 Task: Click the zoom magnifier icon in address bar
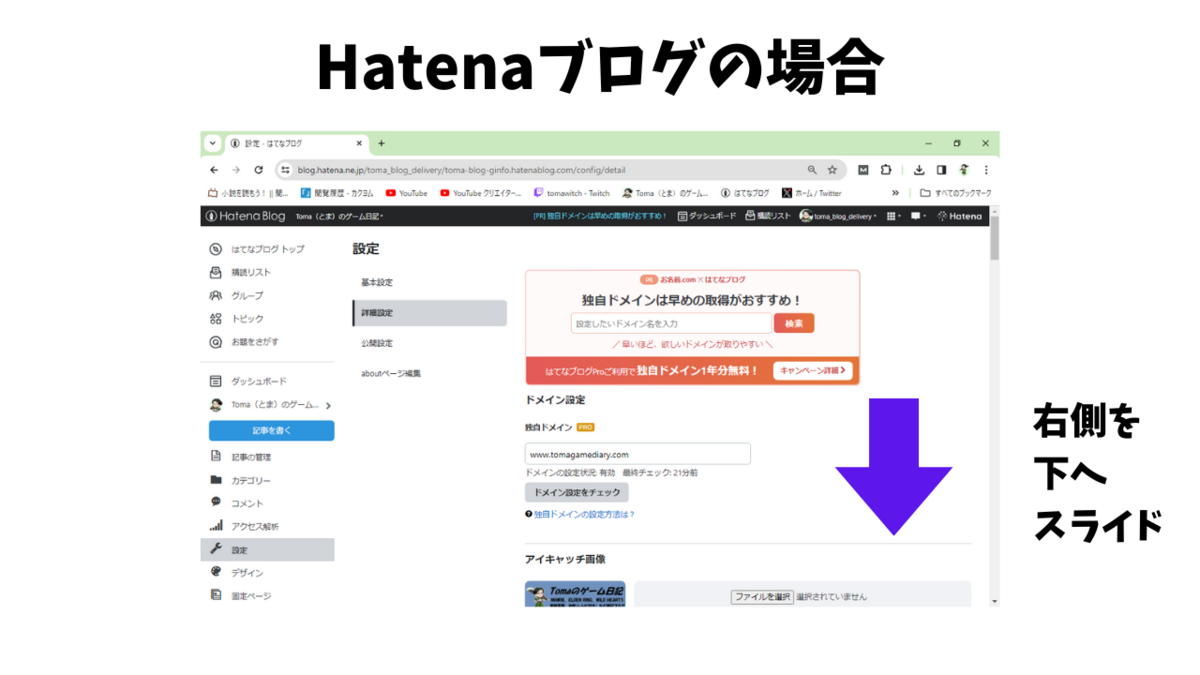(812, 170)
